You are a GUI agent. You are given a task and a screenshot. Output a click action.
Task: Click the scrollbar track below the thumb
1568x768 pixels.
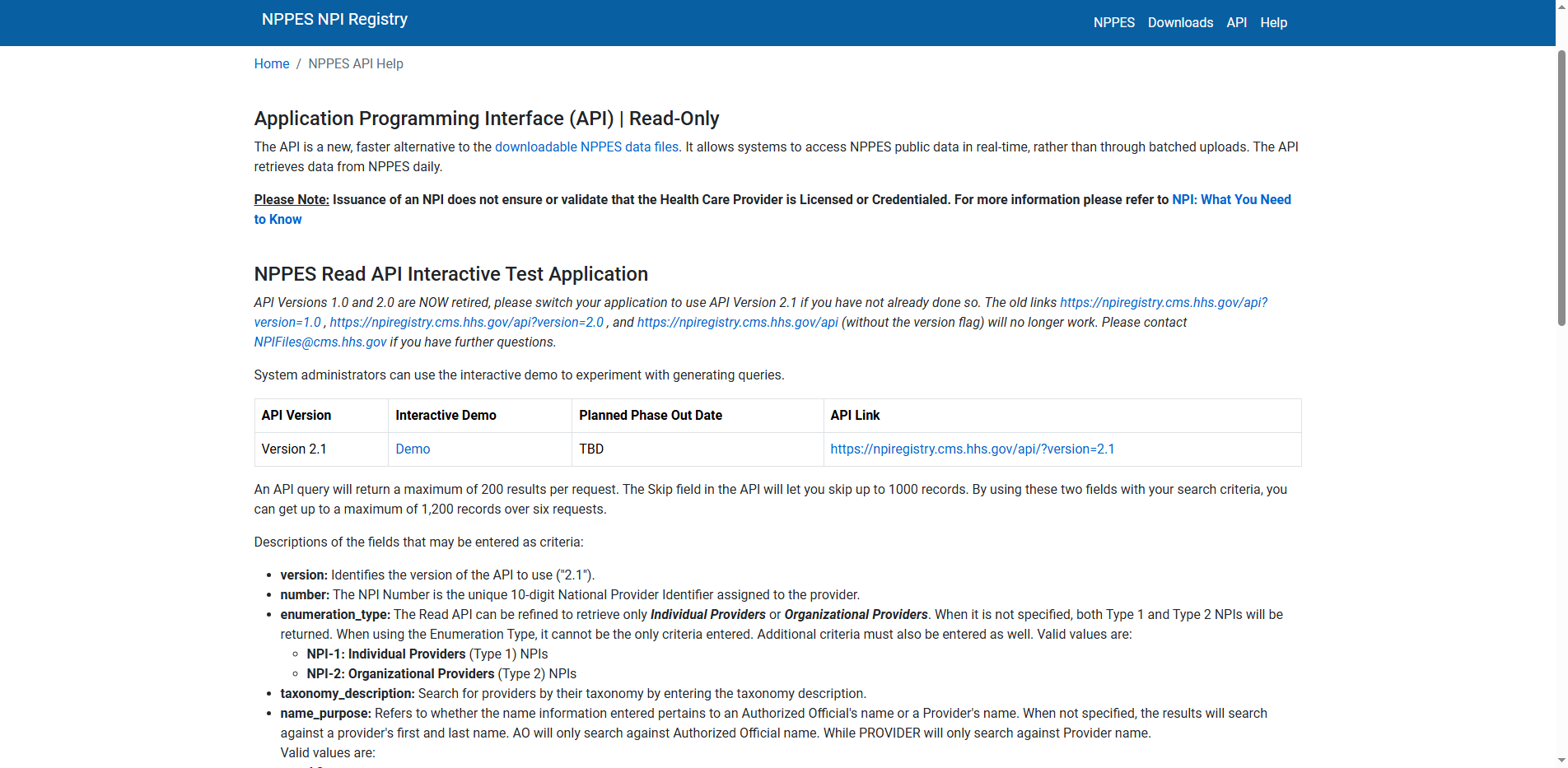click(x=1561, y=535)
